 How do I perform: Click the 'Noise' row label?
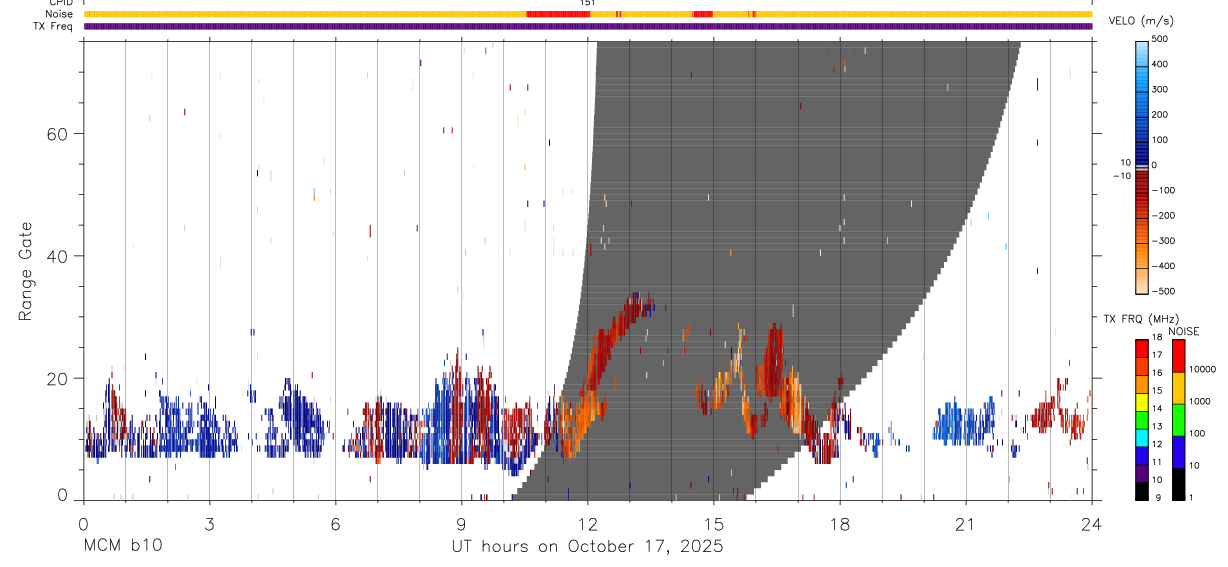coord(60,14)
